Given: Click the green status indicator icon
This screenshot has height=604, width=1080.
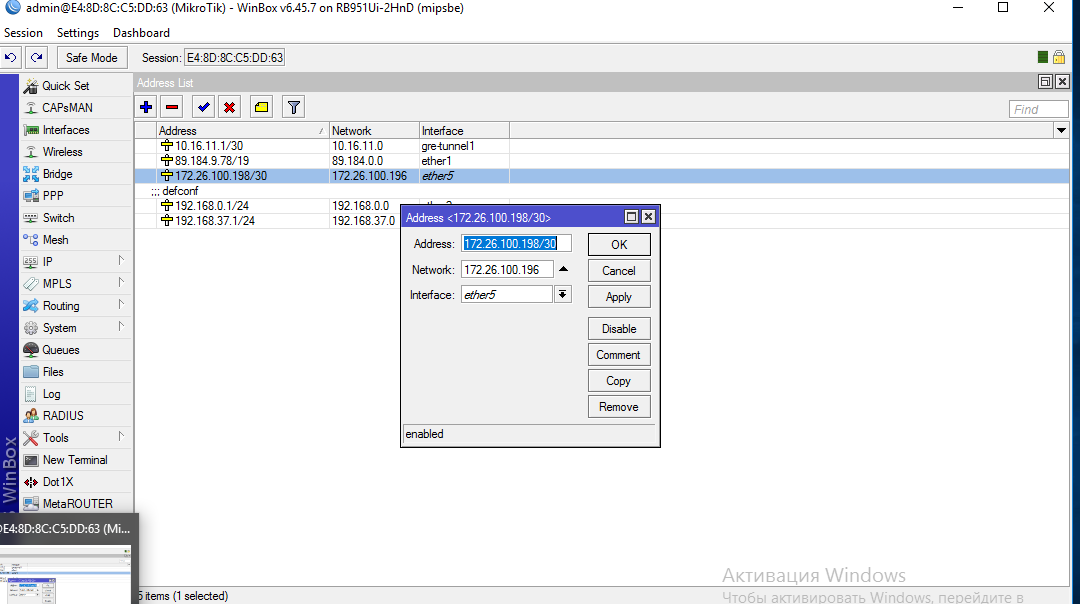Looking at the screenshot, I should coord(1043,58).
